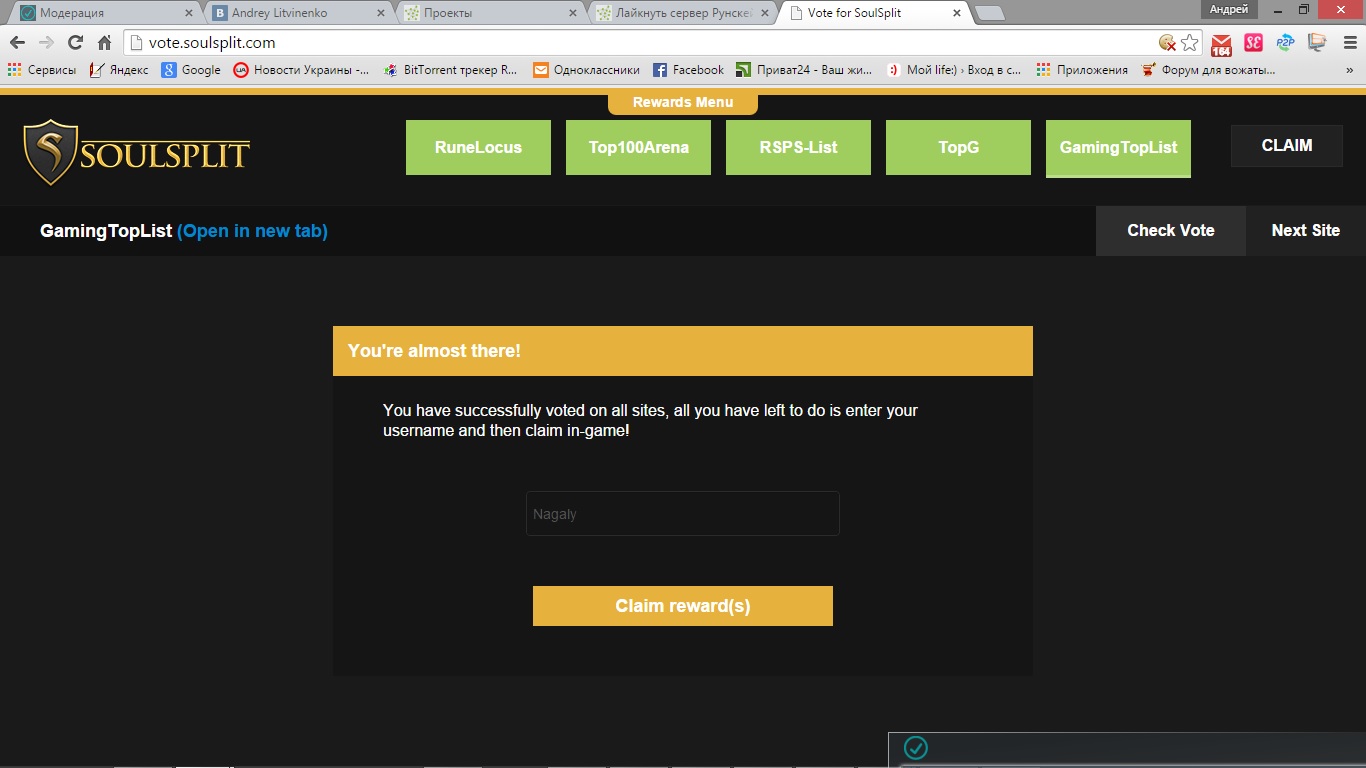Open the browser home page

tap(104, 43)
